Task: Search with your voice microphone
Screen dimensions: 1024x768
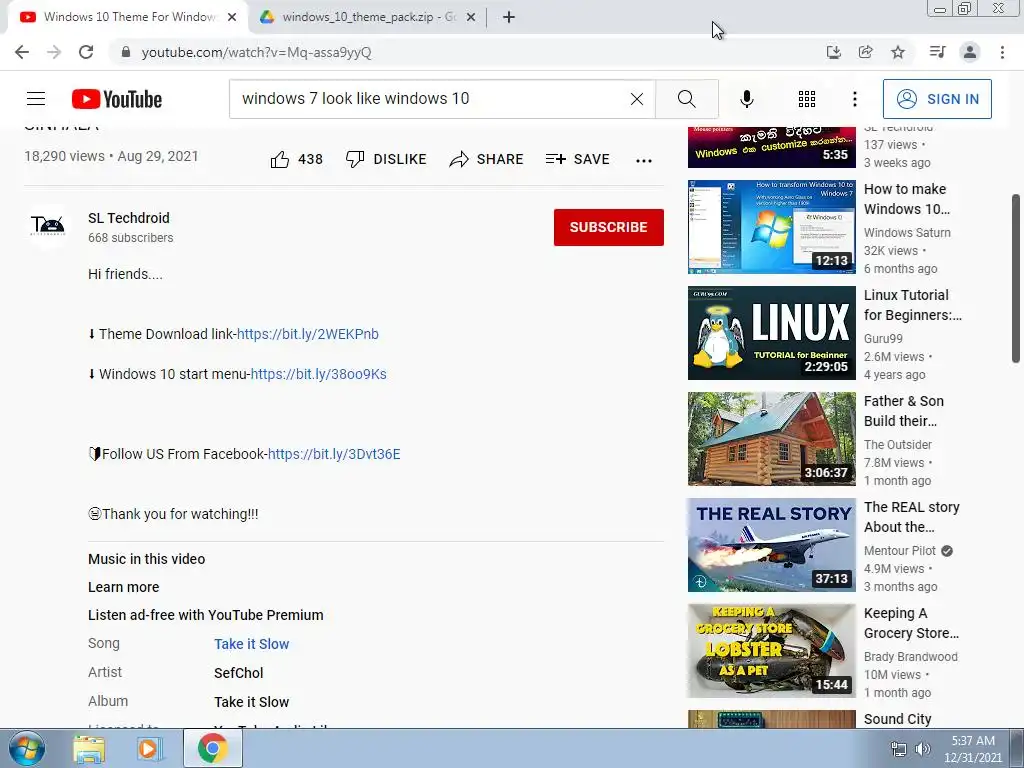Action: (747, 99)
